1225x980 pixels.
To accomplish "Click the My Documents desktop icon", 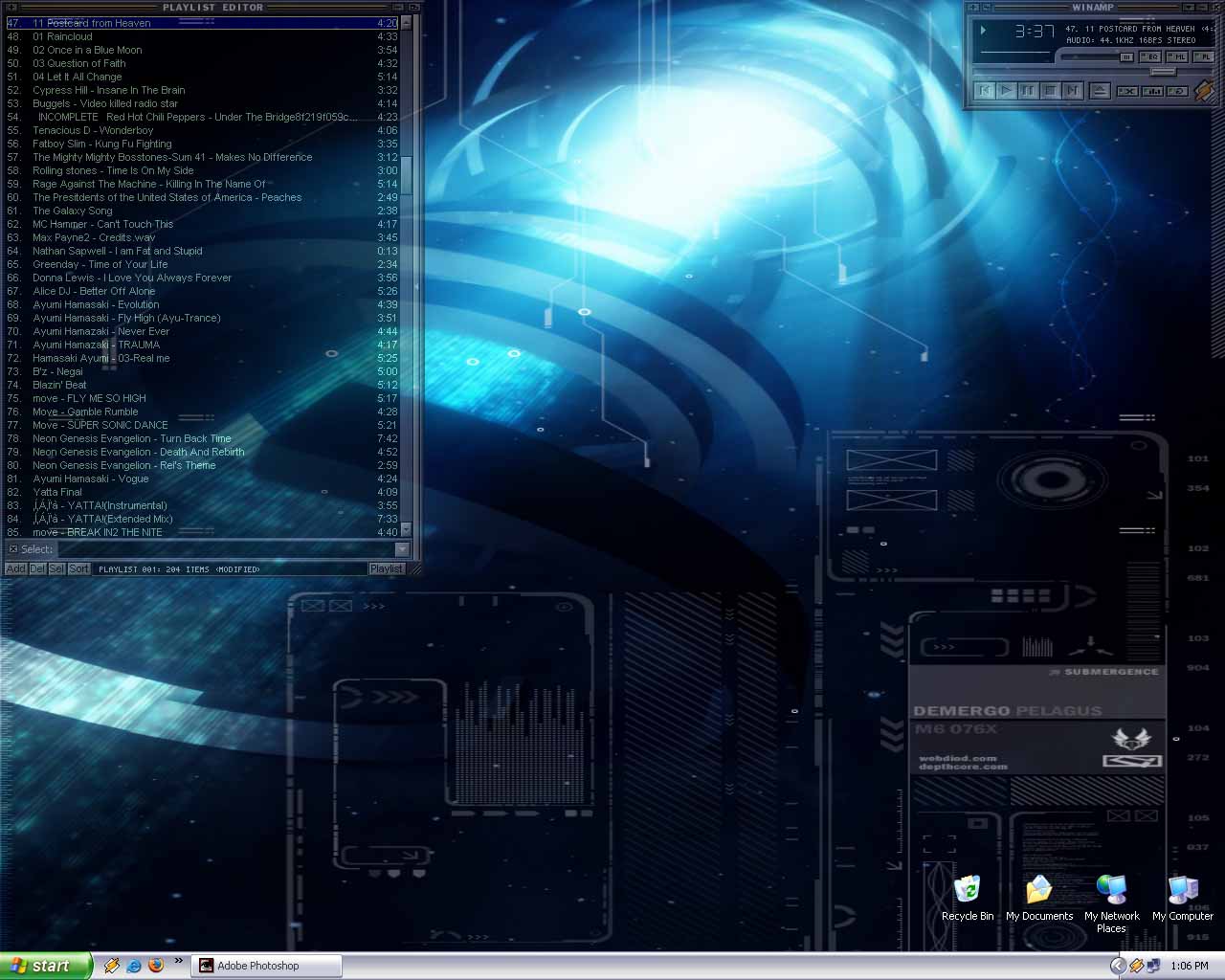I will [1039, 898].
